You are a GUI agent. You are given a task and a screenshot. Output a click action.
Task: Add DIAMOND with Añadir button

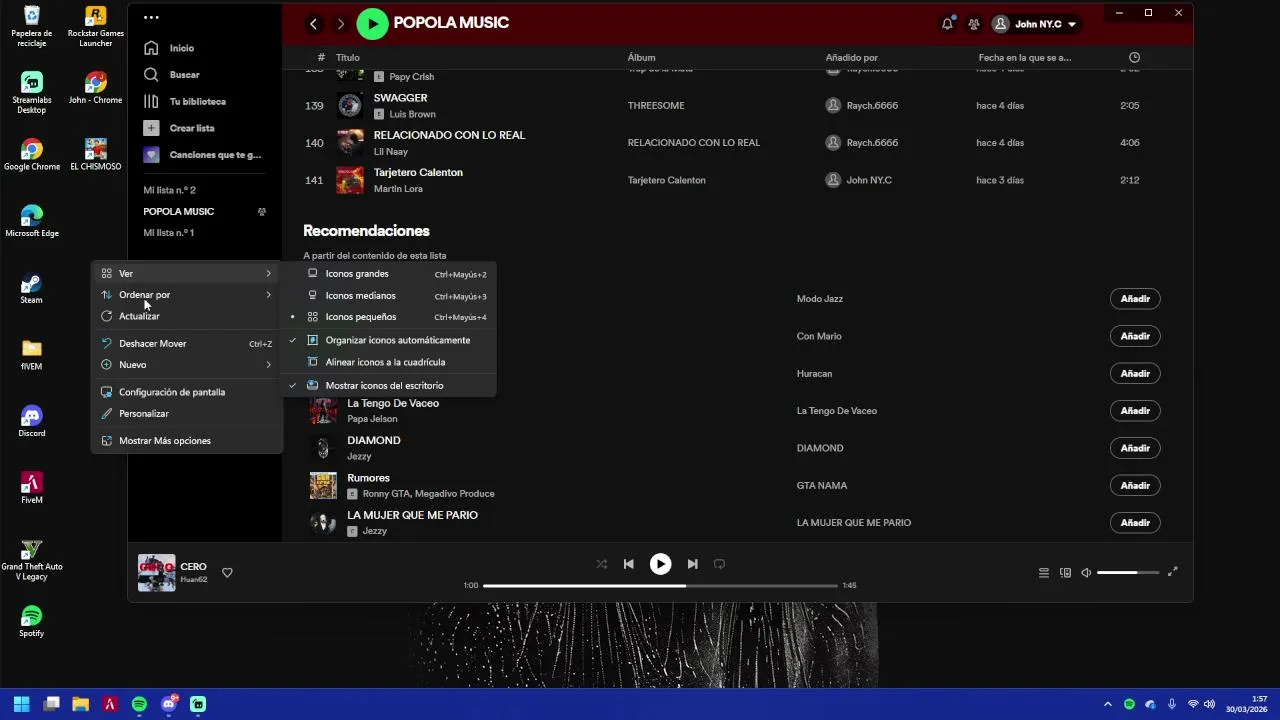click(1135, 448)
